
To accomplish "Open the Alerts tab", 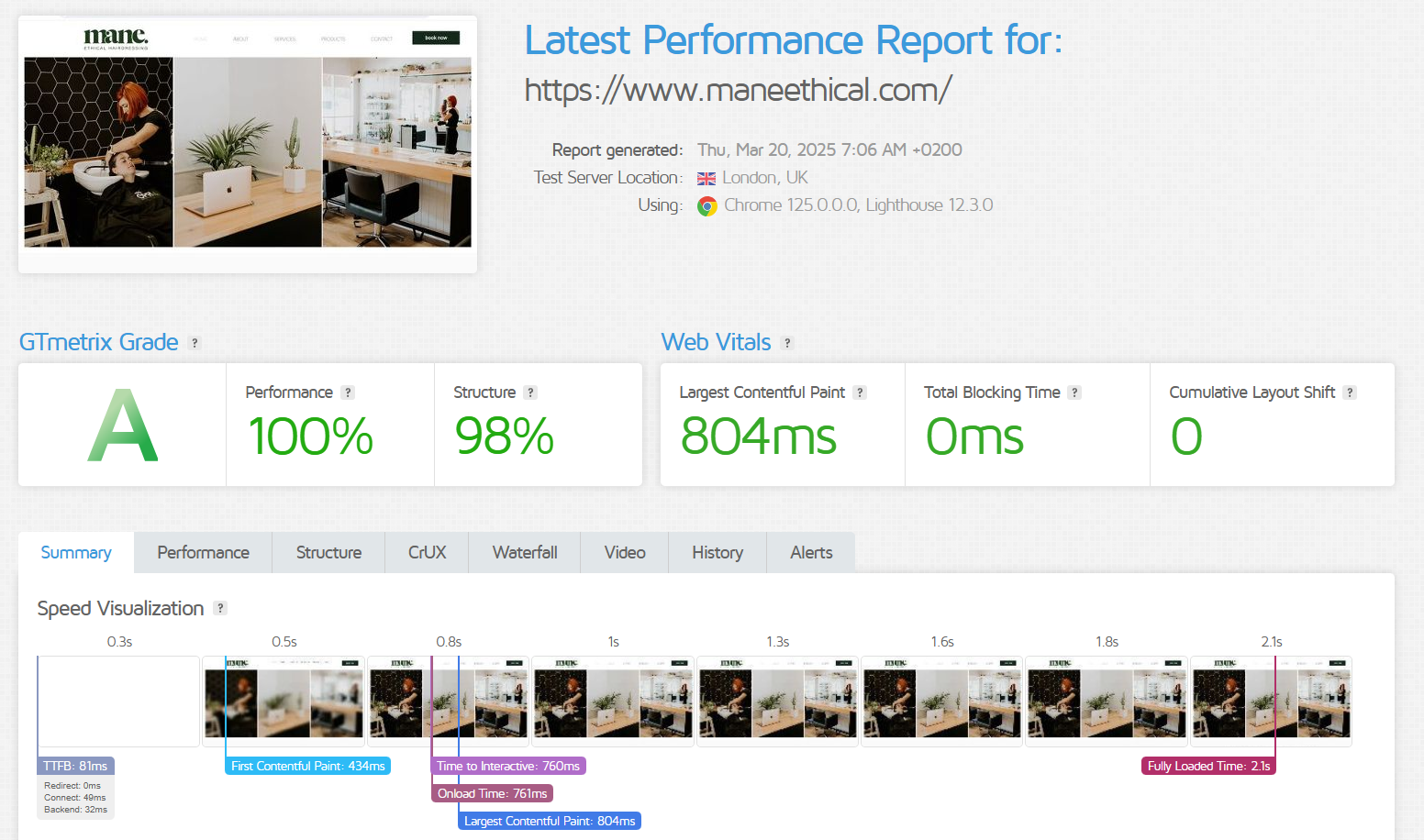I will 812,553.
